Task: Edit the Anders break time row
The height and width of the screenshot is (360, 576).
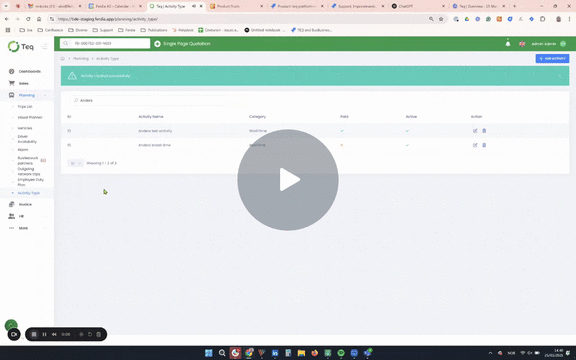Action: pos(475,145)
